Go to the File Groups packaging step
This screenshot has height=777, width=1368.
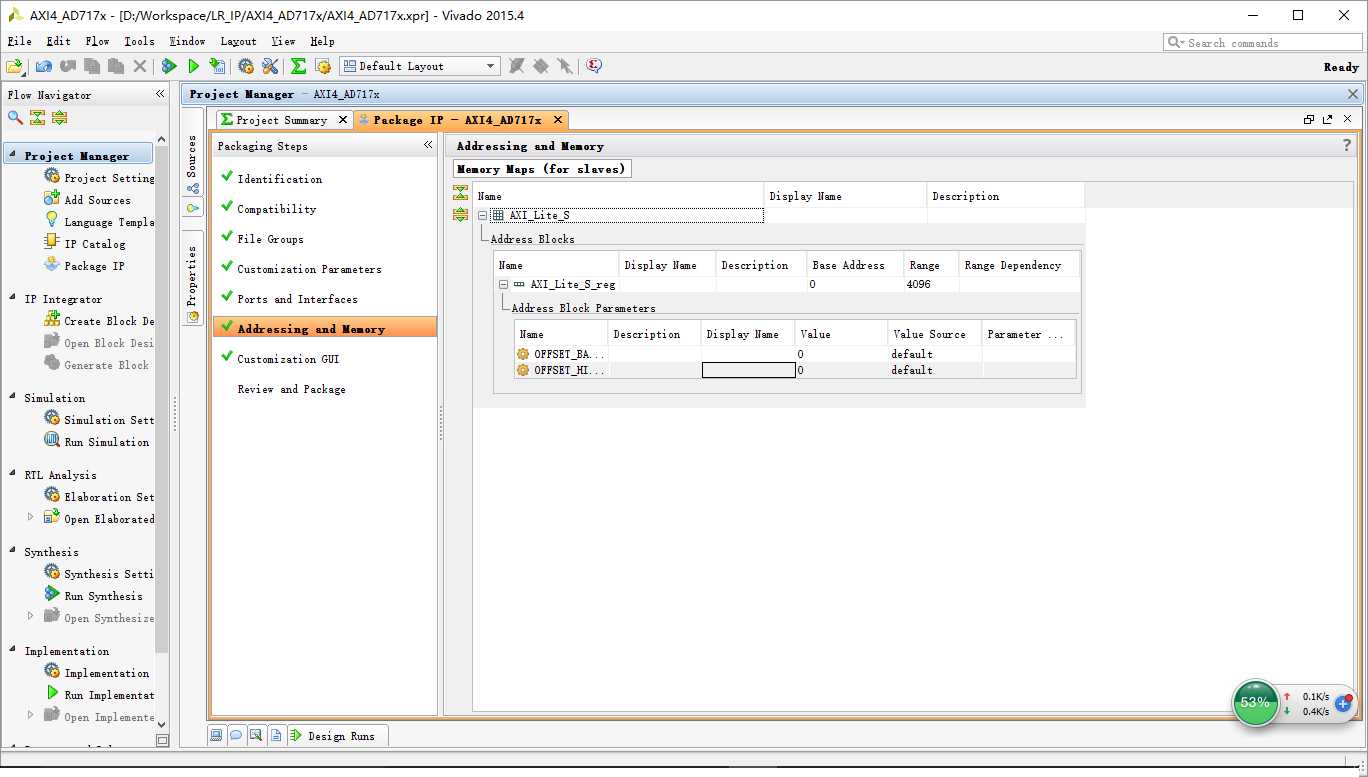tap(270, 239)
